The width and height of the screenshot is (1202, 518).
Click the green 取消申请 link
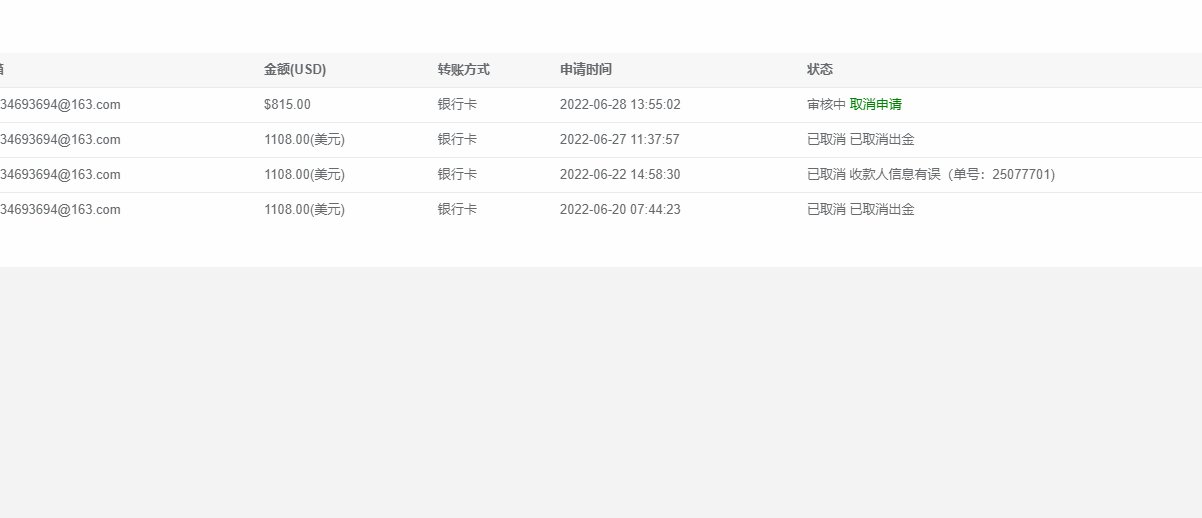[876, 105]
